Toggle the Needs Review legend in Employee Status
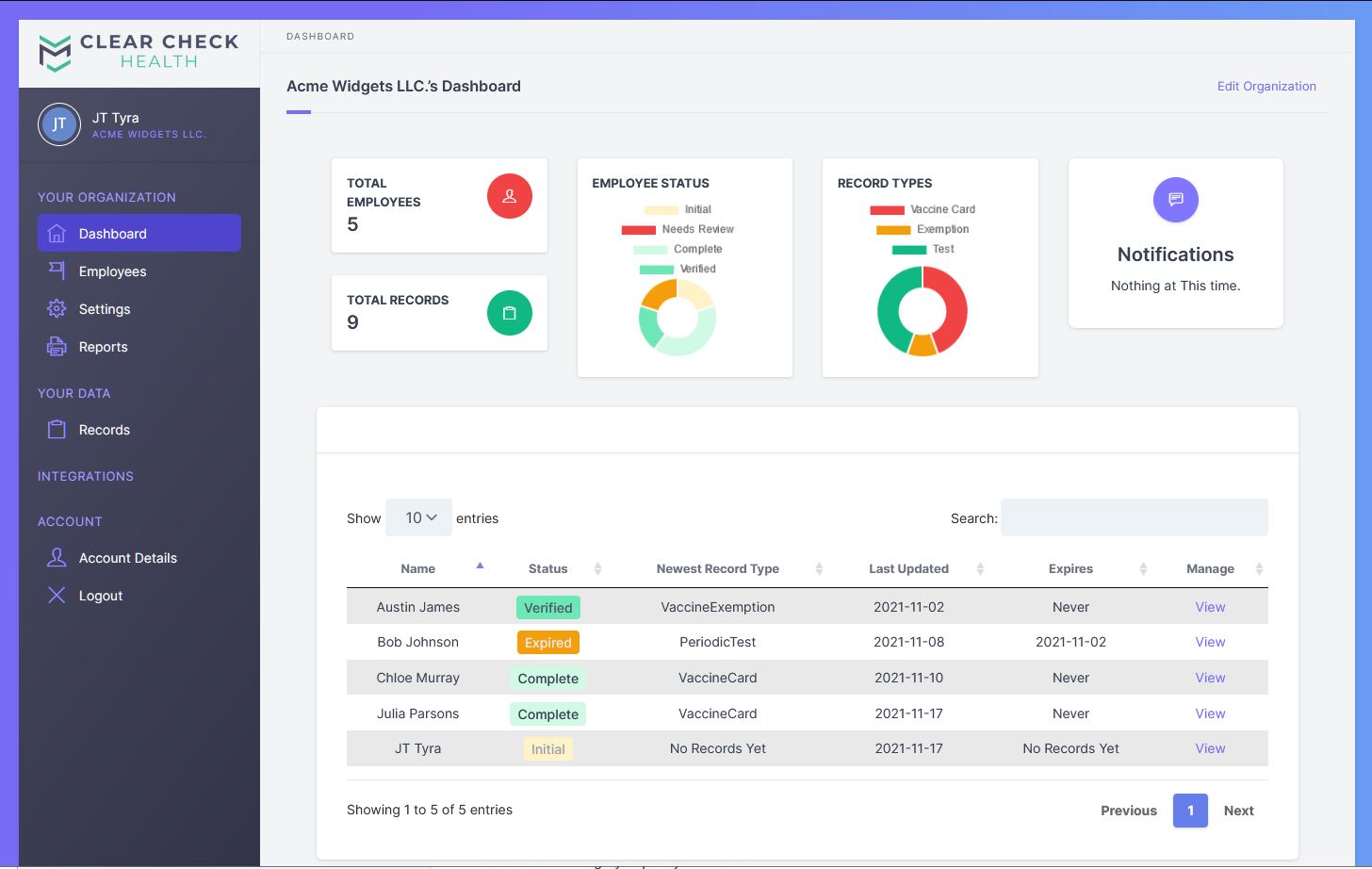This screenshot has height=869, width=1372. [x=678, y=229]
